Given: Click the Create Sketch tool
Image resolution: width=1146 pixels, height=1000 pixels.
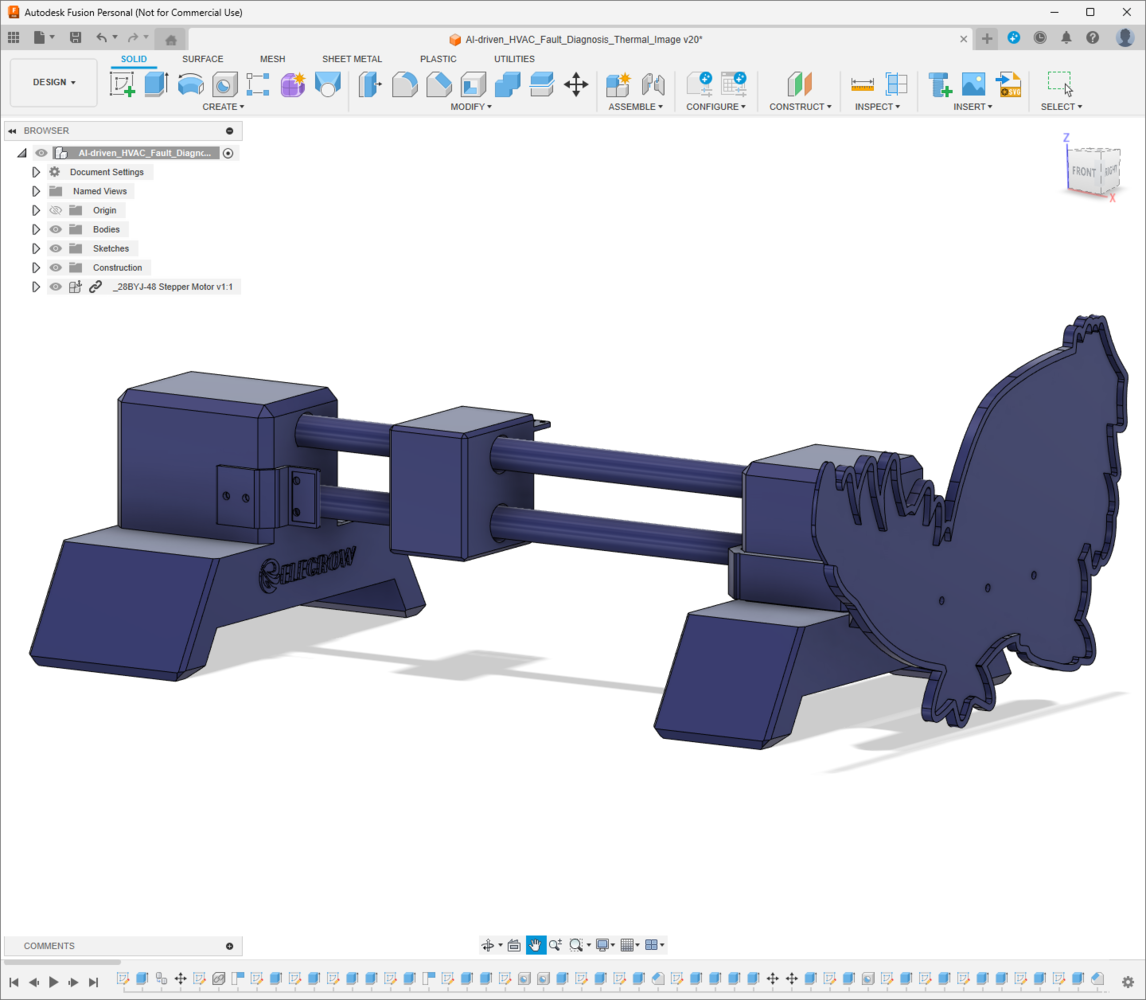Looking at the screenshot, I should pos(122,84).
